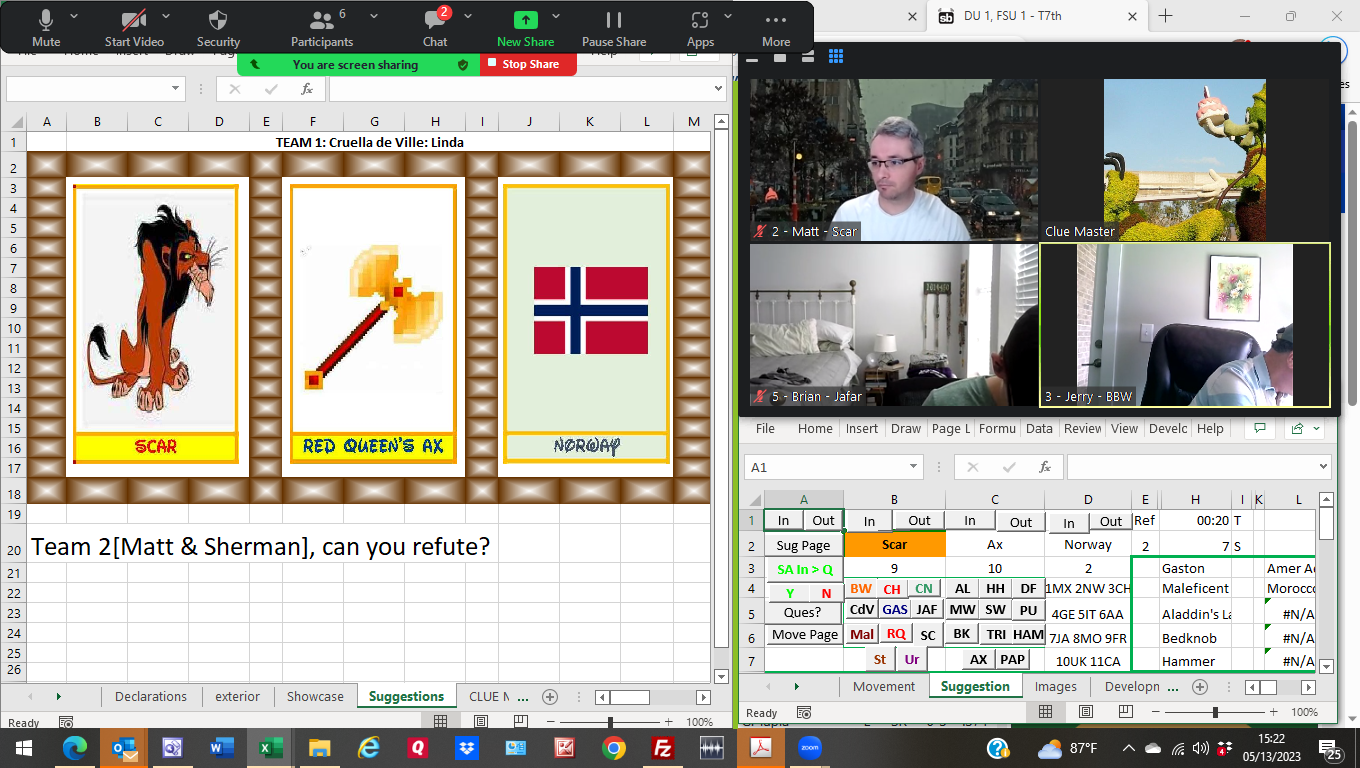The width and height of the screenshot is (1360, 768).
Task: Open Zoom Chat panel
Action: tap(435, 28)
